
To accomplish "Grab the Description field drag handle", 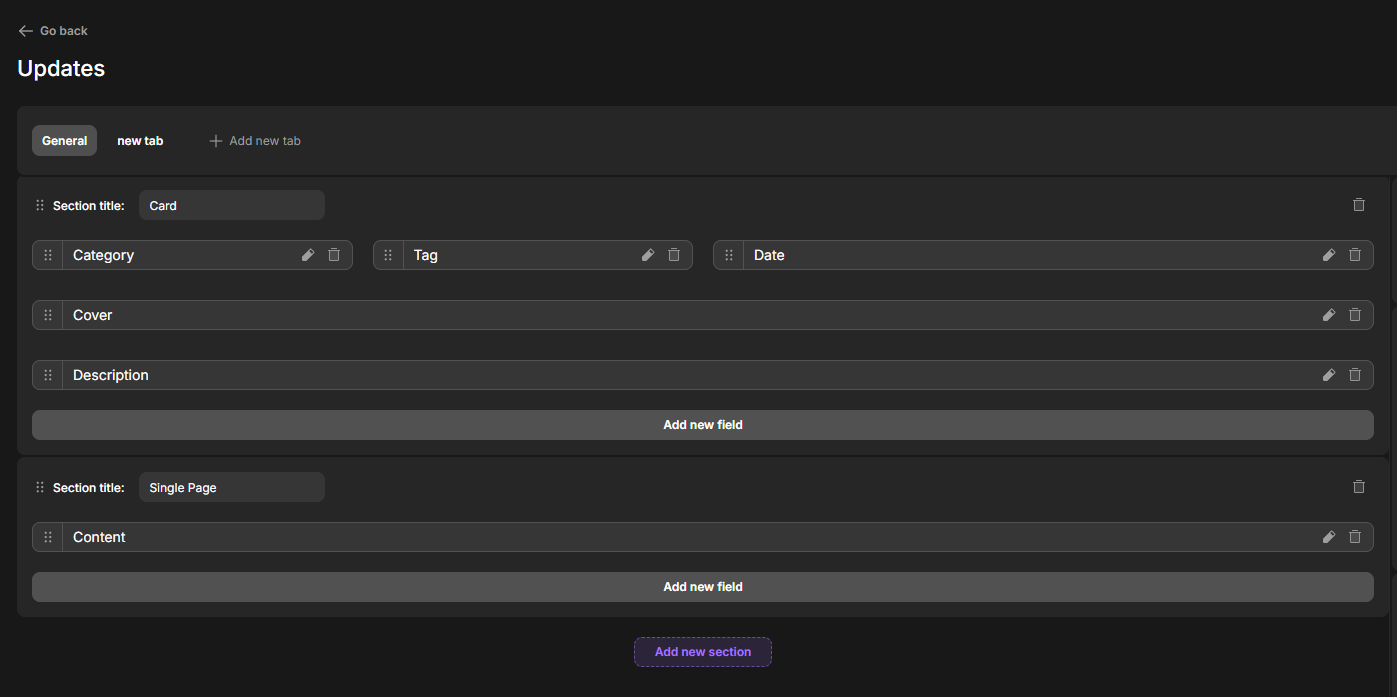I will click(48, 375).
